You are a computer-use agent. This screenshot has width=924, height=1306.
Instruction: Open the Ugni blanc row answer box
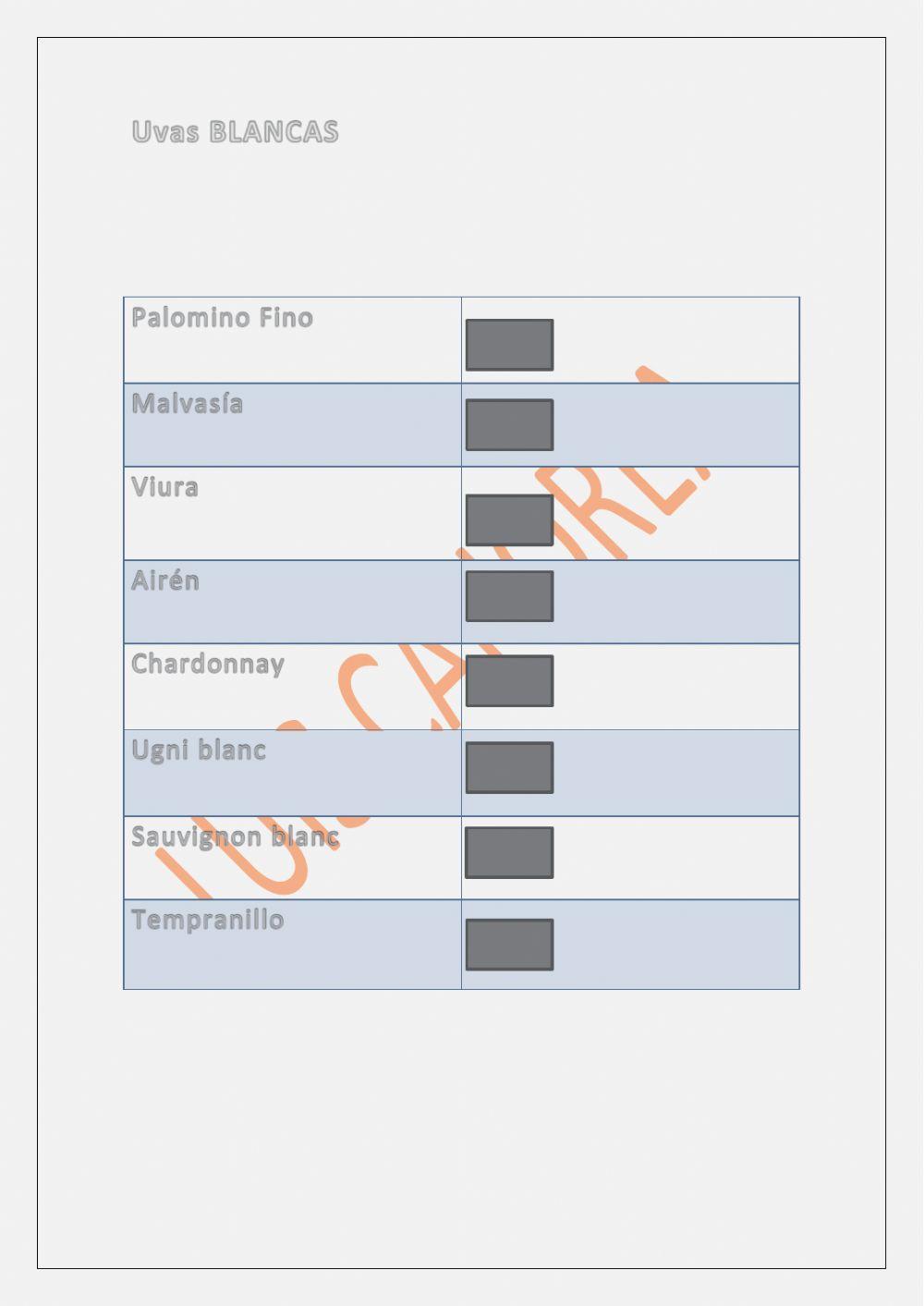[x=509, y=767]
